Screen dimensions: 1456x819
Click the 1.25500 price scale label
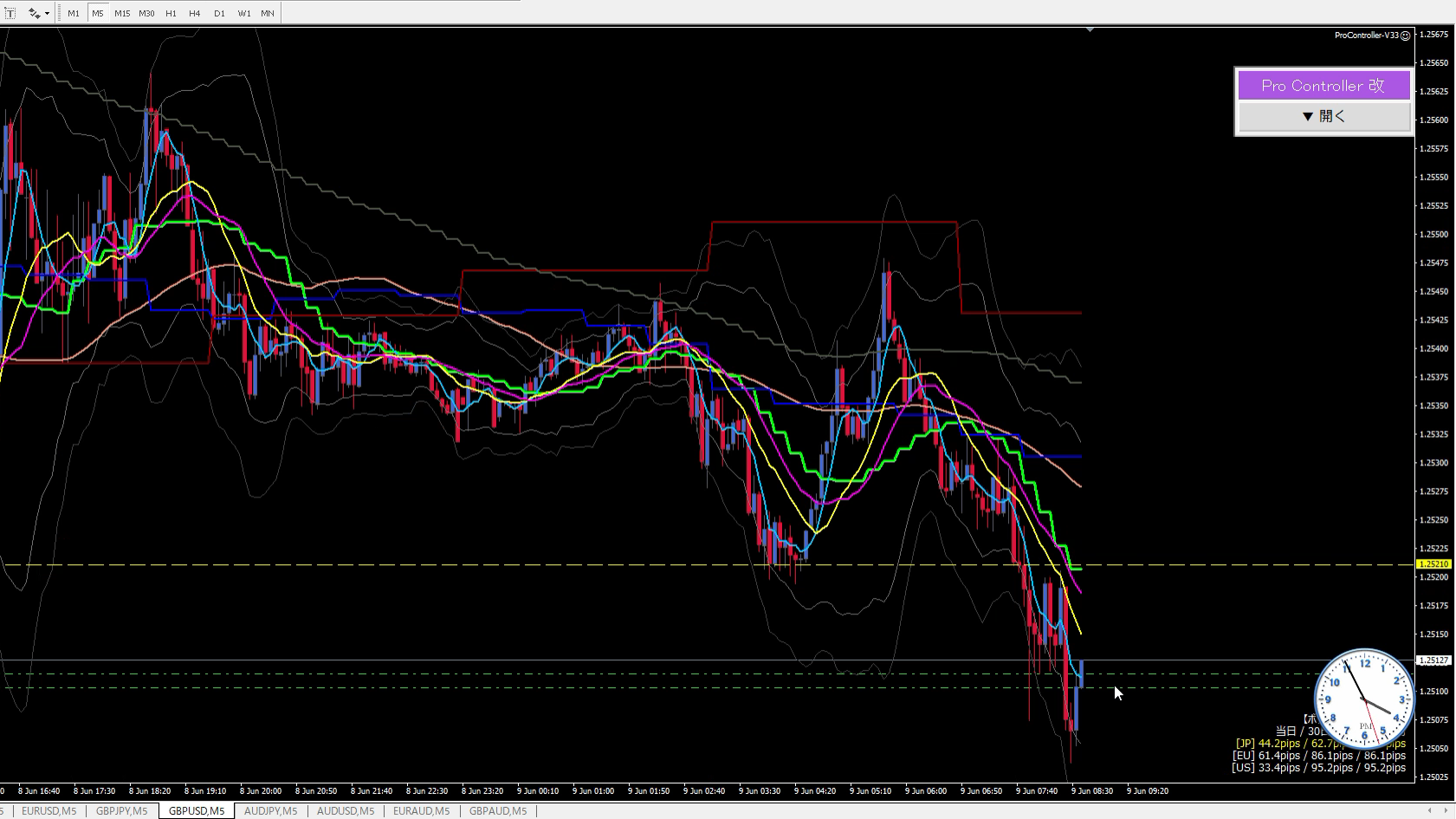[x=1434, y=234]
